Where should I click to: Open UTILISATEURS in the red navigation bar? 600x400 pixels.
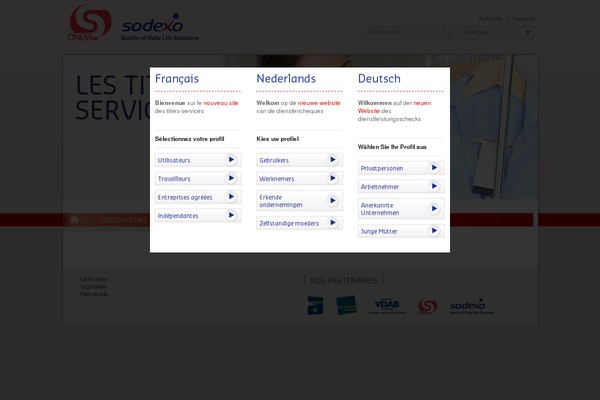(x=124, y=220)
